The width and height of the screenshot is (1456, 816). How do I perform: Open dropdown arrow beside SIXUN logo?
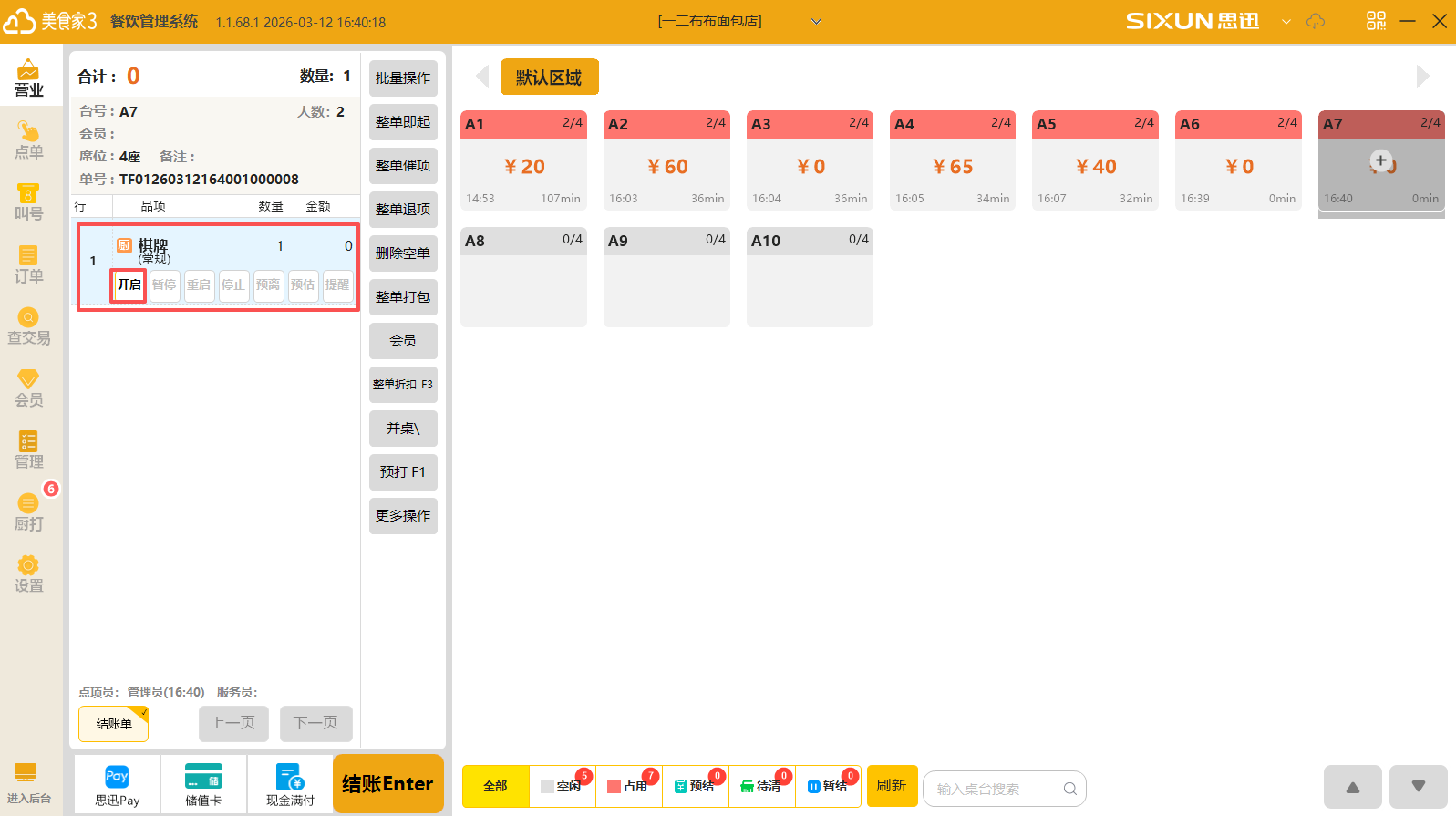tap(1286, 21)
